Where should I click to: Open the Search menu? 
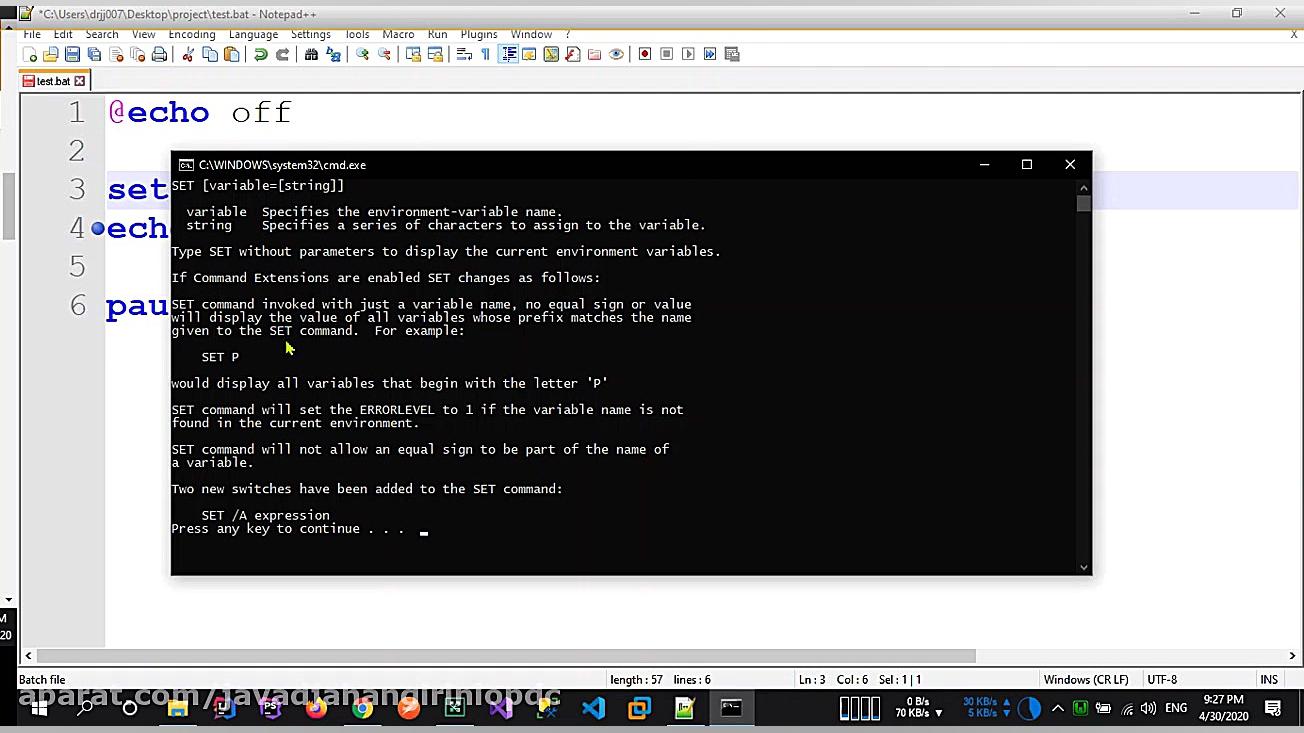(102, 34)
